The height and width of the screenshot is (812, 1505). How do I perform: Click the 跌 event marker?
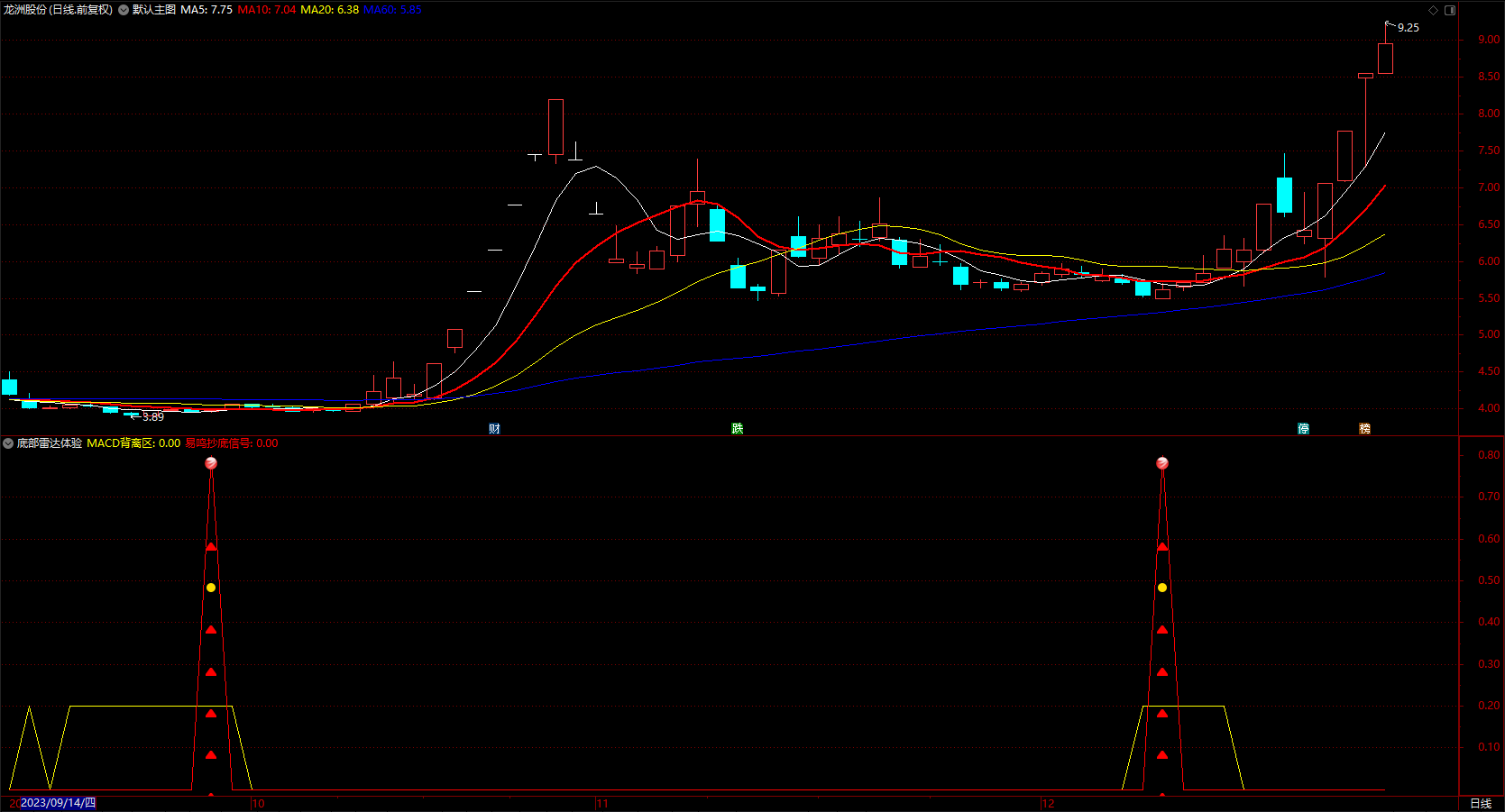click(x=738, y=429)
